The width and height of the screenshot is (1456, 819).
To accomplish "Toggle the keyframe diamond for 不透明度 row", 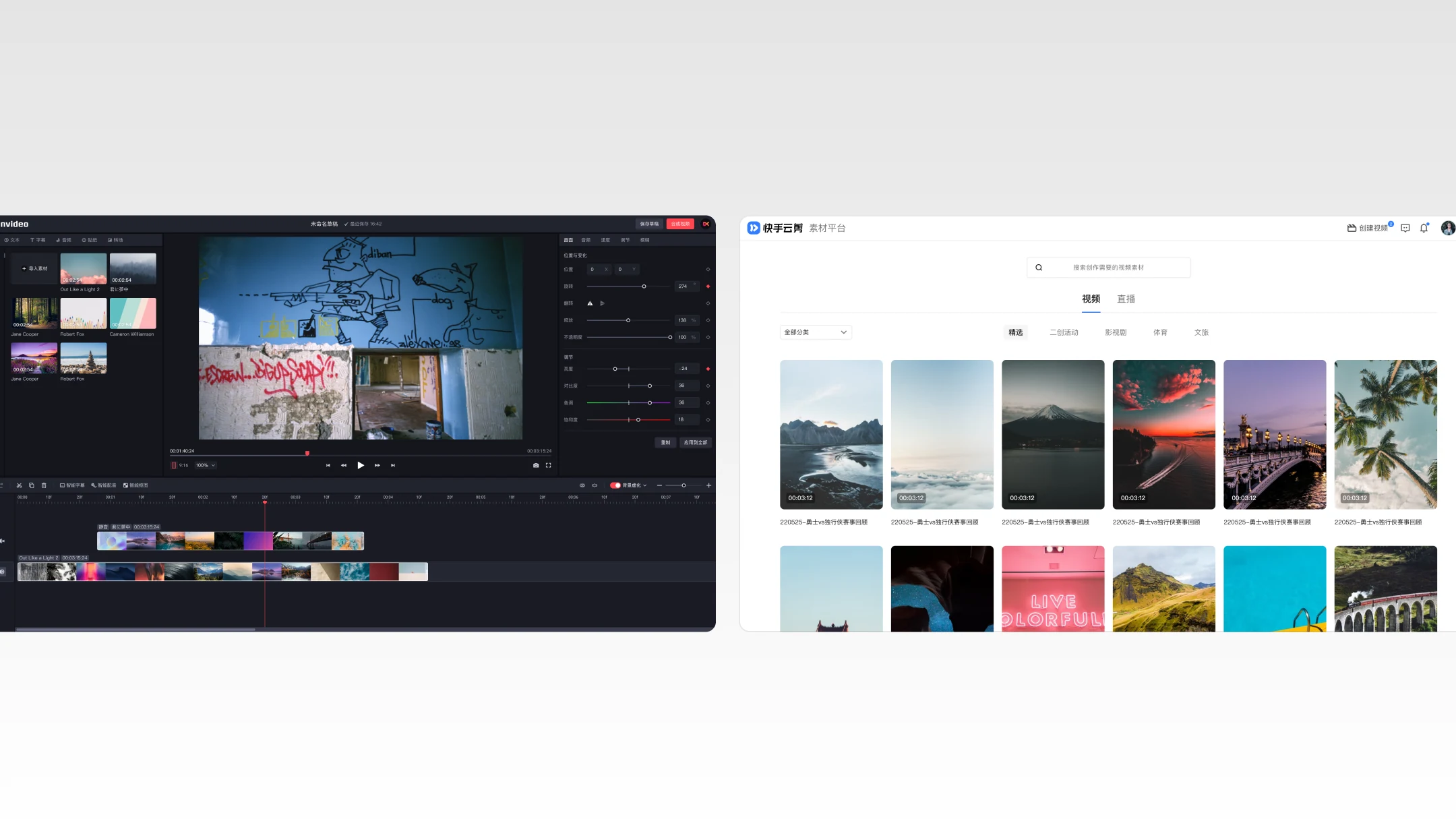I will click(708, 337).
